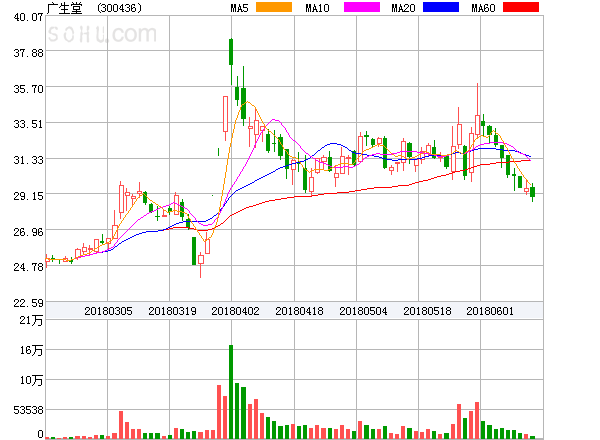The width and height of the screenshot is (600, 440).
Task: Click the tallest green volume bar
Action: click(231, 392)
